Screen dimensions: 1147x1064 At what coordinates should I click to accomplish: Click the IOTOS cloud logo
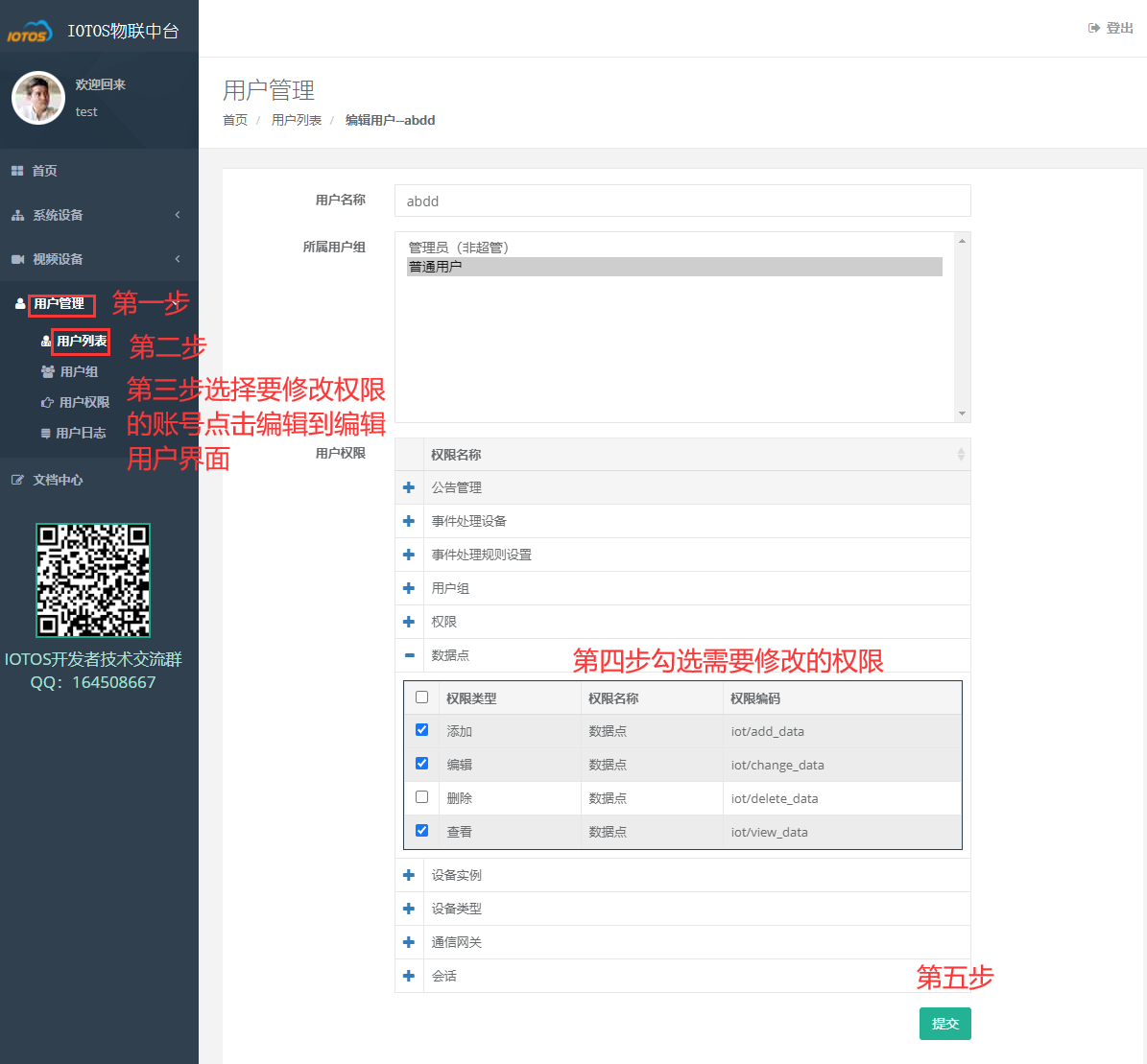pyautogui.click(x=30, y=30)
